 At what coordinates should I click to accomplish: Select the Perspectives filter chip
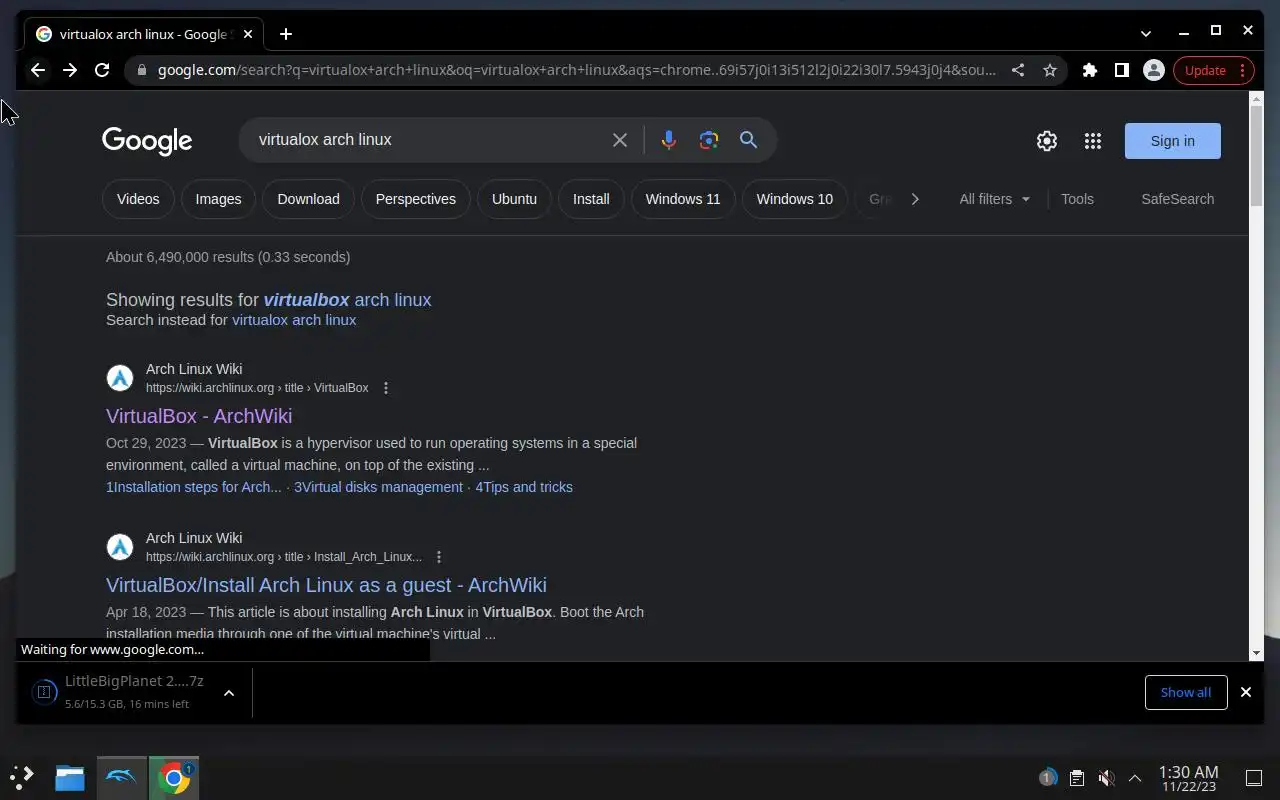416,199
